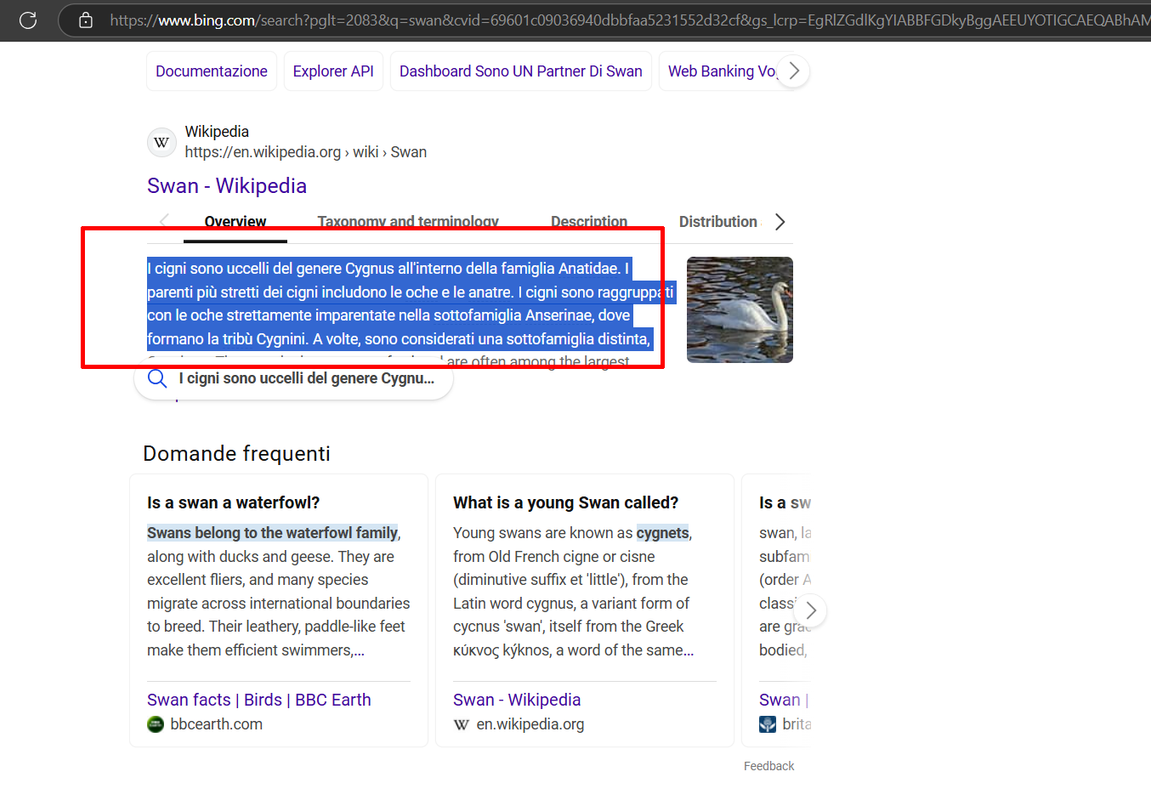Click the en.wikipedia.org source text
The height and width of the screenshot is (800, 1151).
[x=530, y=724]
